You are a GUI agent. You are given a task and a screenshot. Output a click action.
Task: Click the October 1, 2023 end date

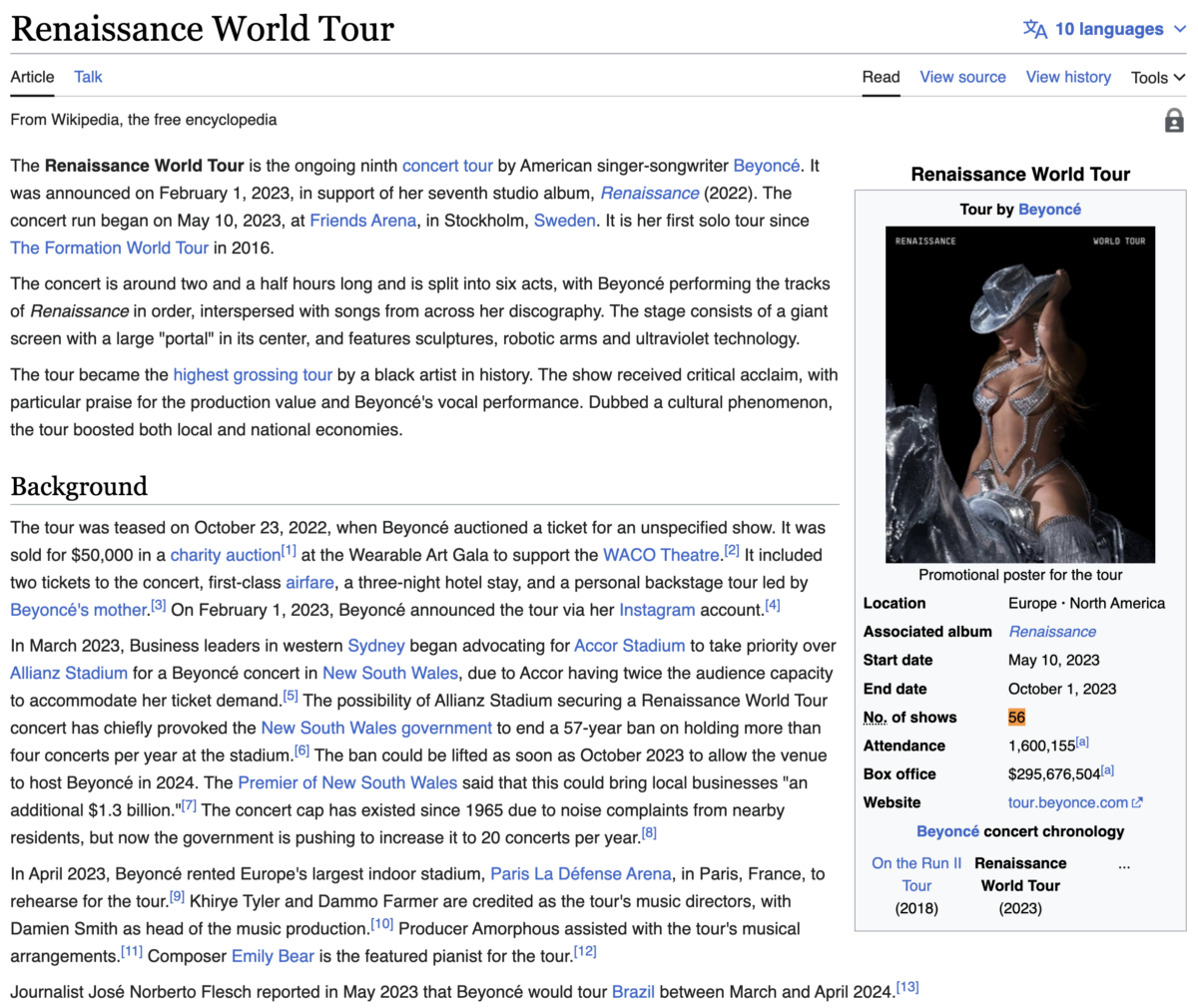1062,689
